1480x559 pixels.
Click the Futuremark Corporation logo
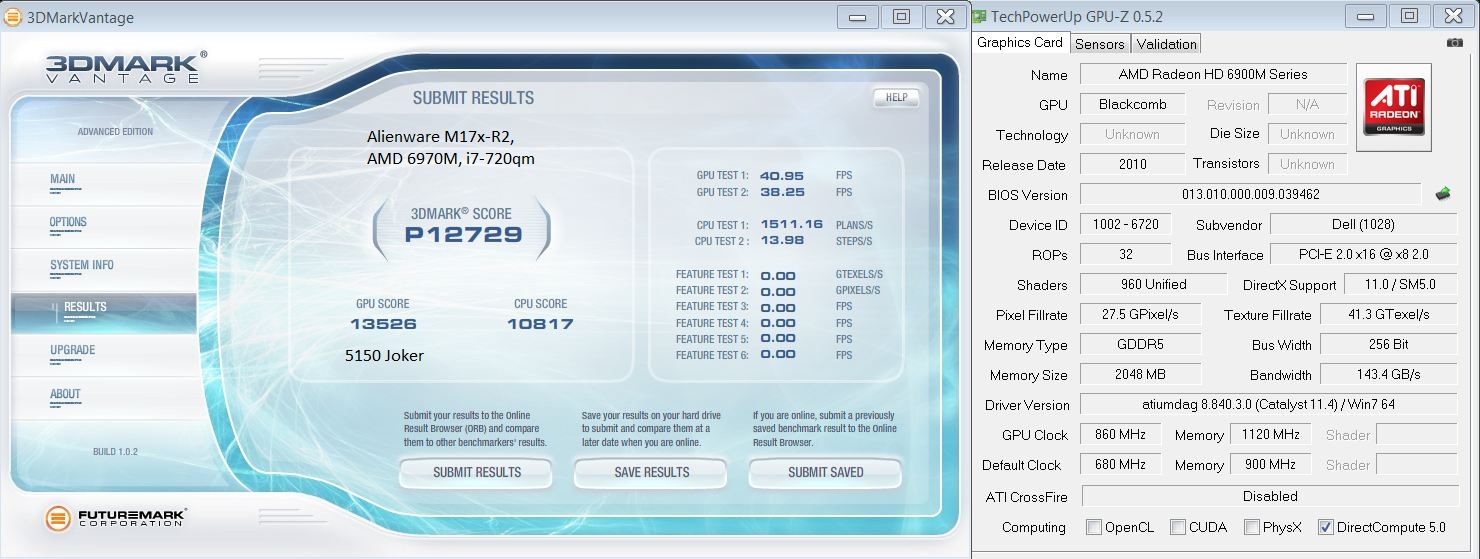point(116,518)
